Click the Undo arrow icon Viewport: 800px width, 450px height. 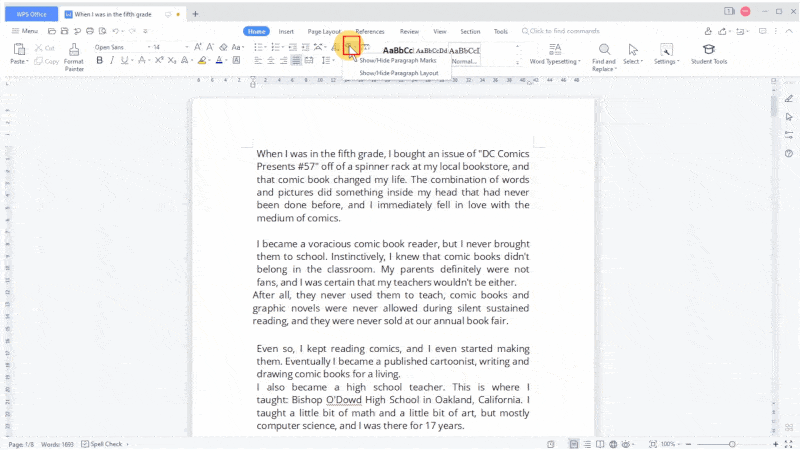tap(116, 31)
